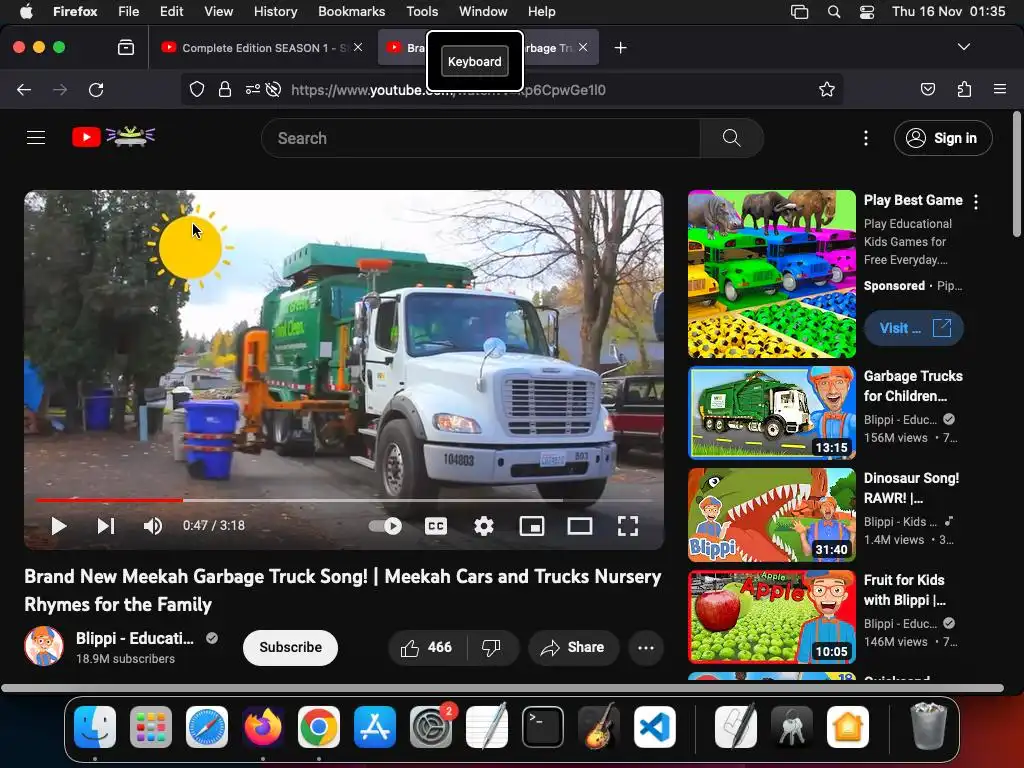Screen dimensions: 1024x768
Task: Open the Play Best Game ad thumbnail
Action: click(772, 274)
